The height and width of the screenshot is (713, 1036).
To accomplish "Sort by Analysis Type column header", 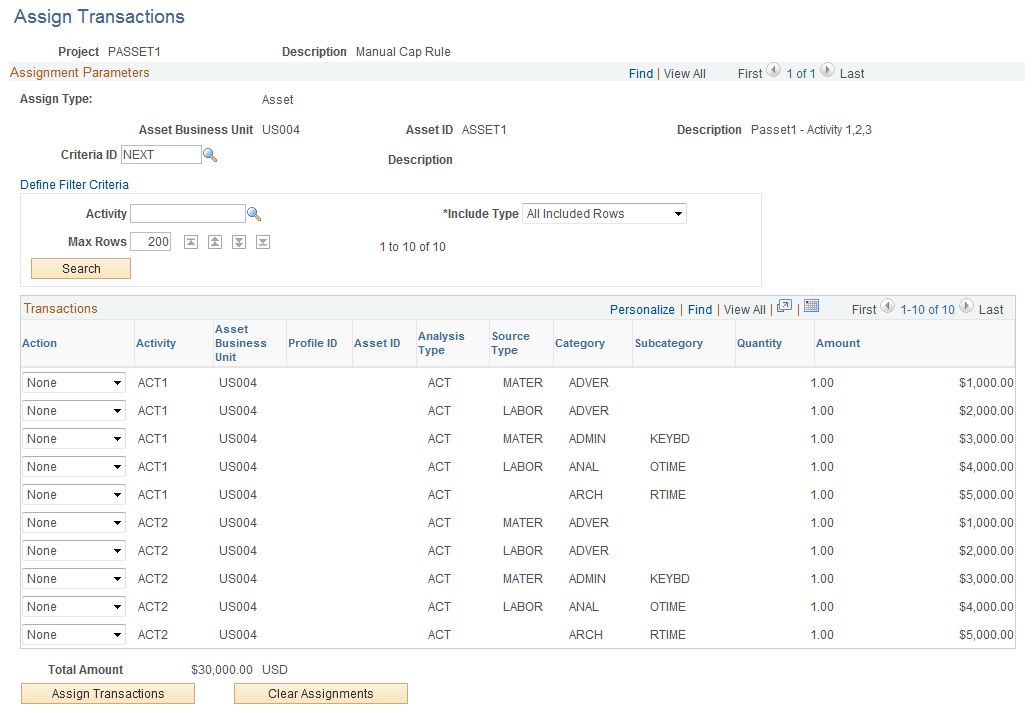I will click(x=441, y=344).
